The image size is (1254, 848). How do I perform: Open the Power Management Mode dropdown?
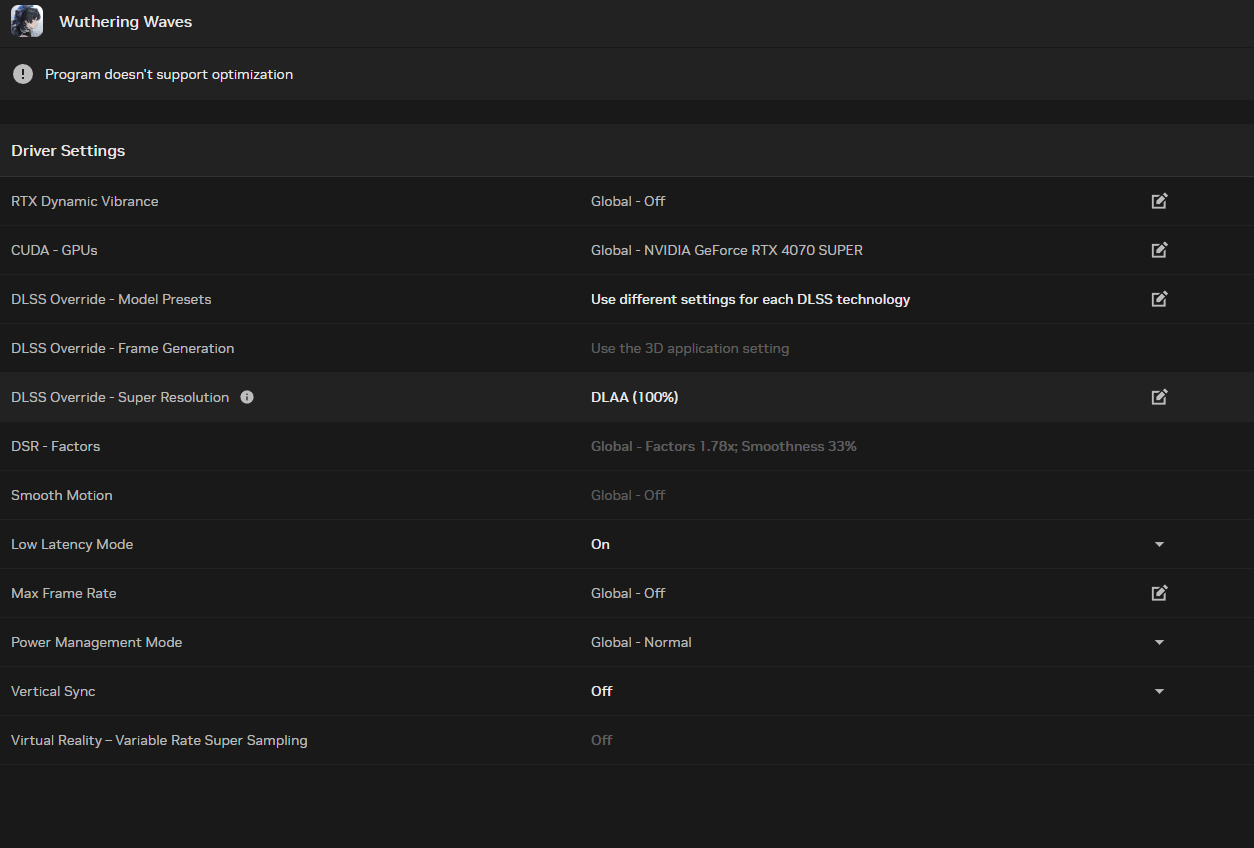click(x=1159, y=642)
